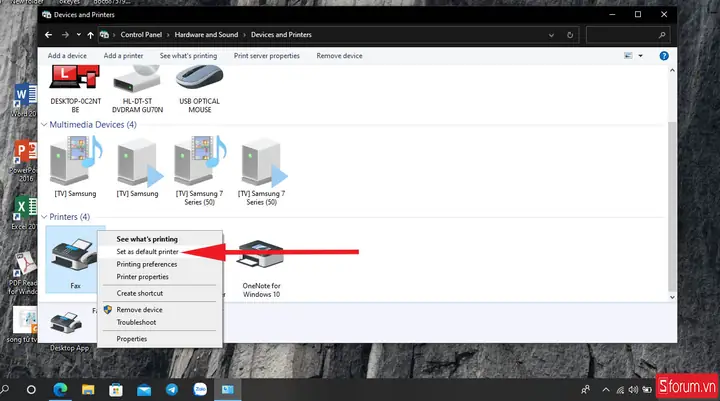Click the Fax icon in the details pane
720x401 pixels.
click(x=66, y=322)
